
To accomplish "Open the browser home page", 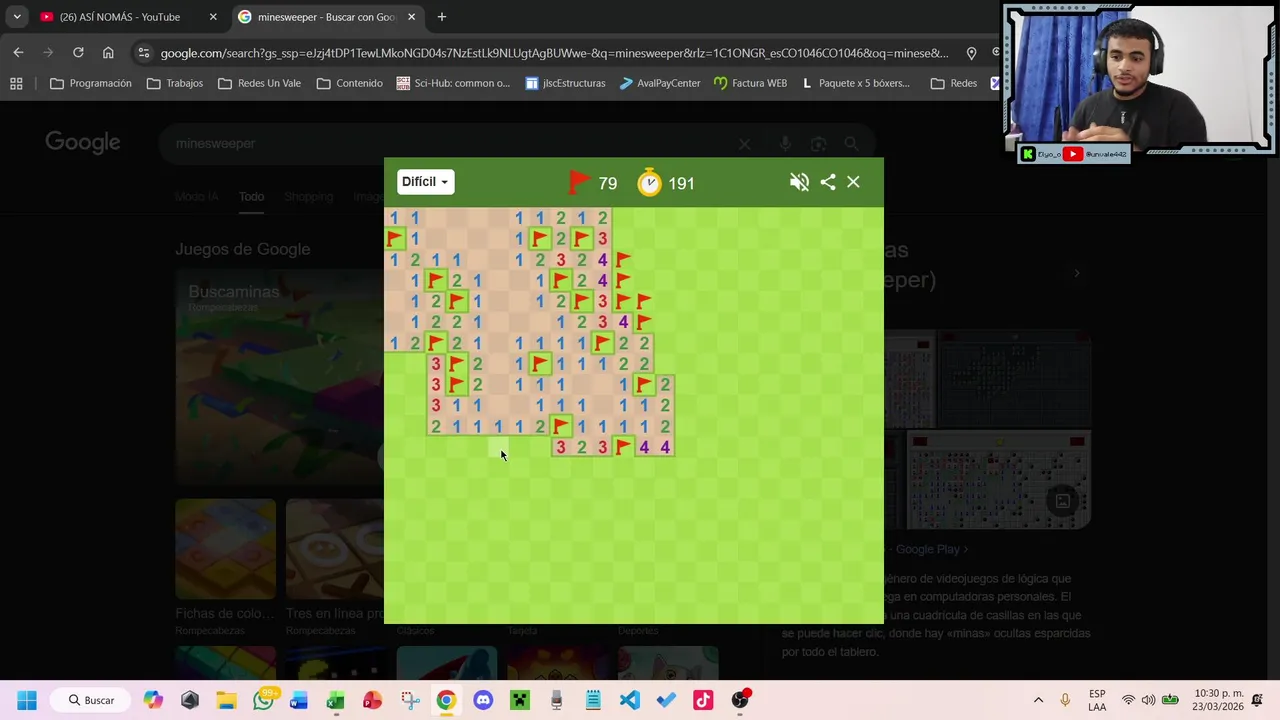I will click(108, 53).
